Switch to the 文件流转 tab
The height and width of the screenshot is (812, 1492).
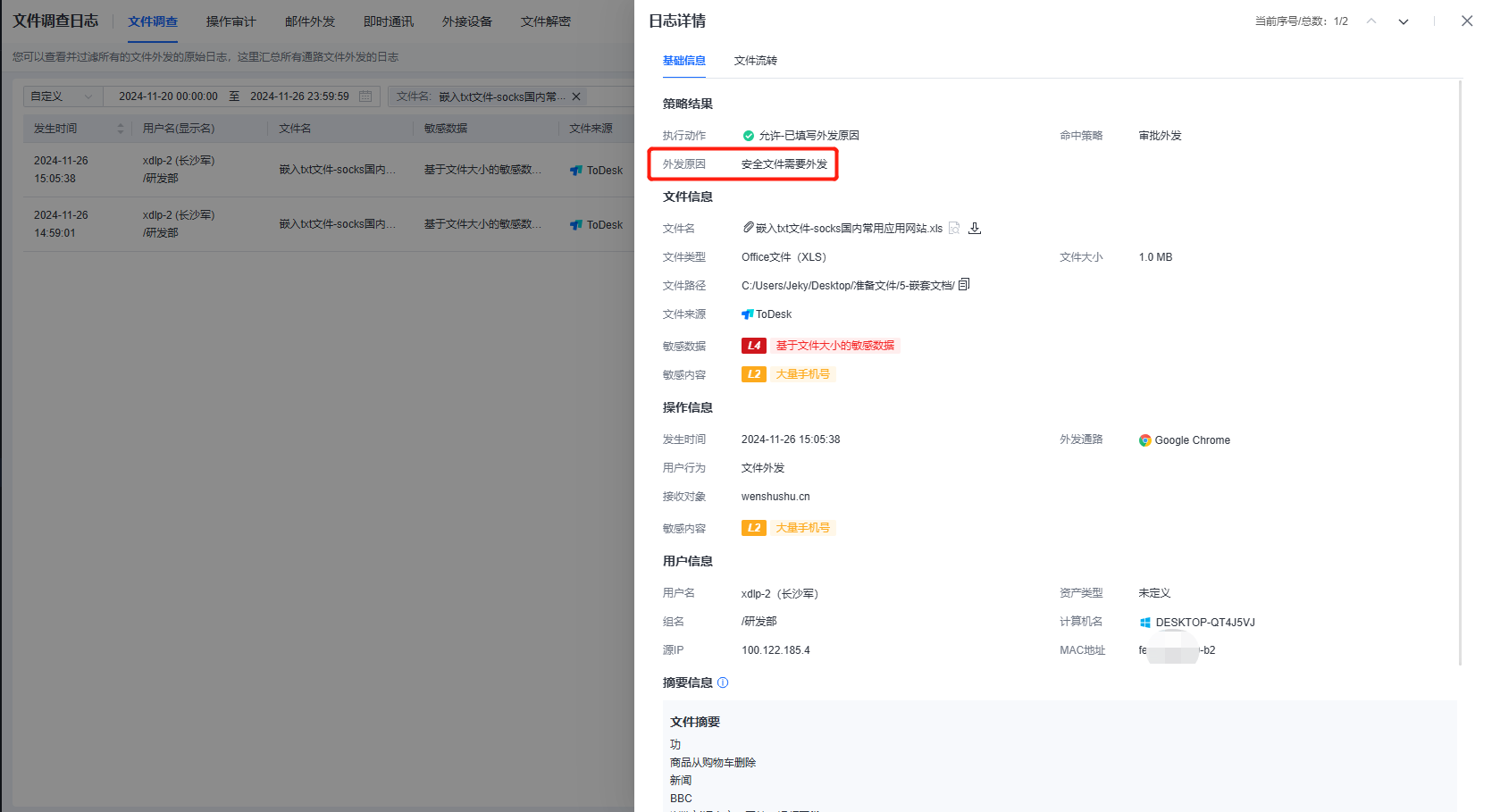click(x=755, y=61)
